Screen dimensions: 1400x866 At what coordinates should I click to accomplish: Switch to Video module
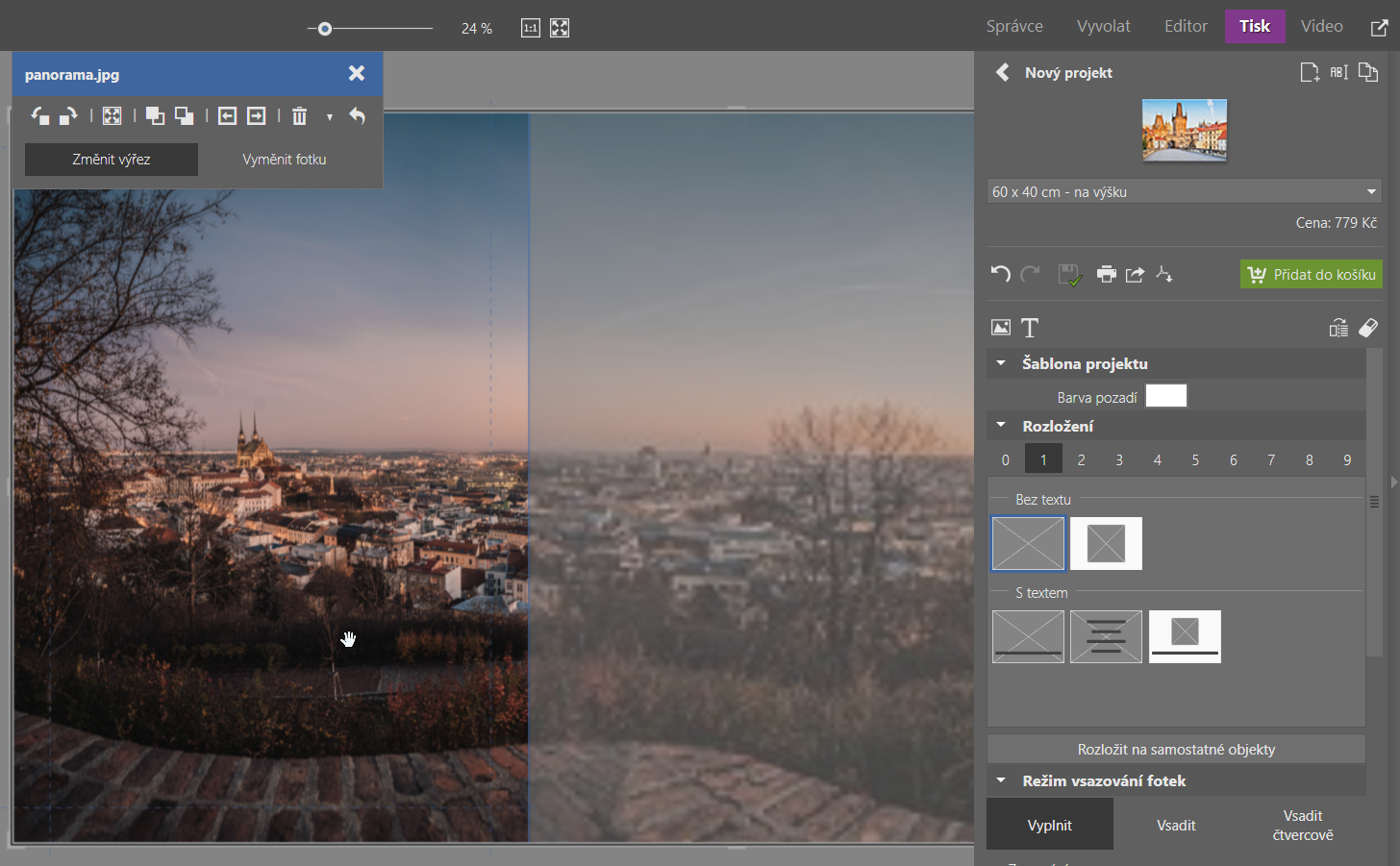click(1322, 26)
